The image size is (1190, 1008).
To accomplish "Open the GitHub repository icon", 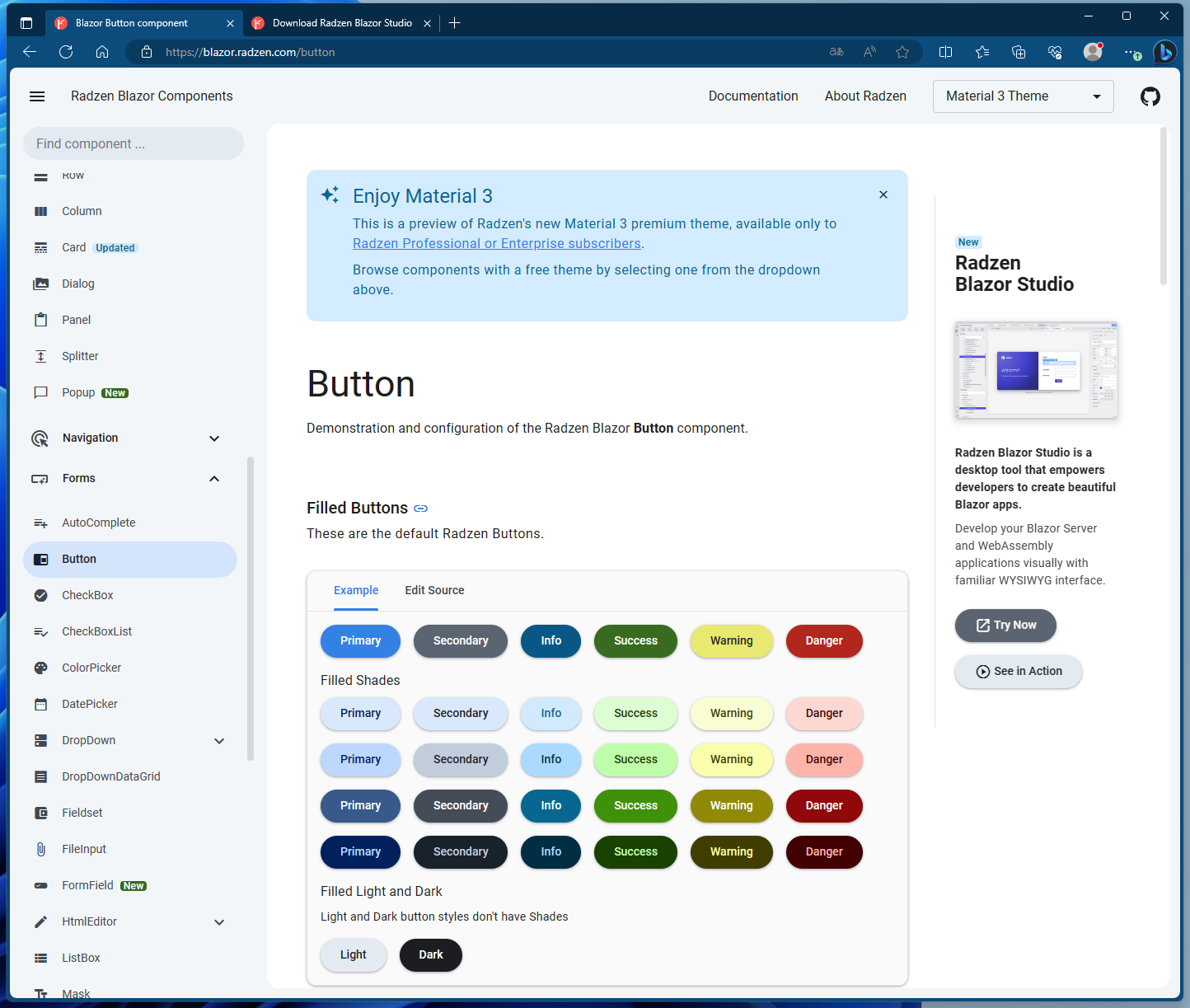I will click(1150, 96).
